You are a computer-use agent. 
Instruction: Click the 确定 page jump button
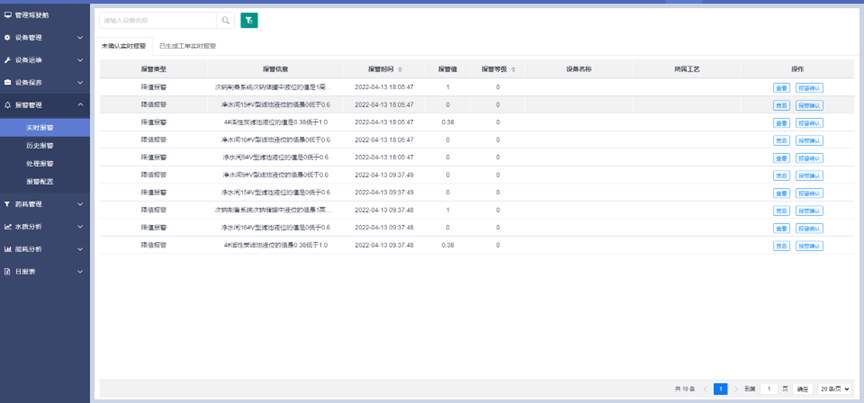(803, 389)
